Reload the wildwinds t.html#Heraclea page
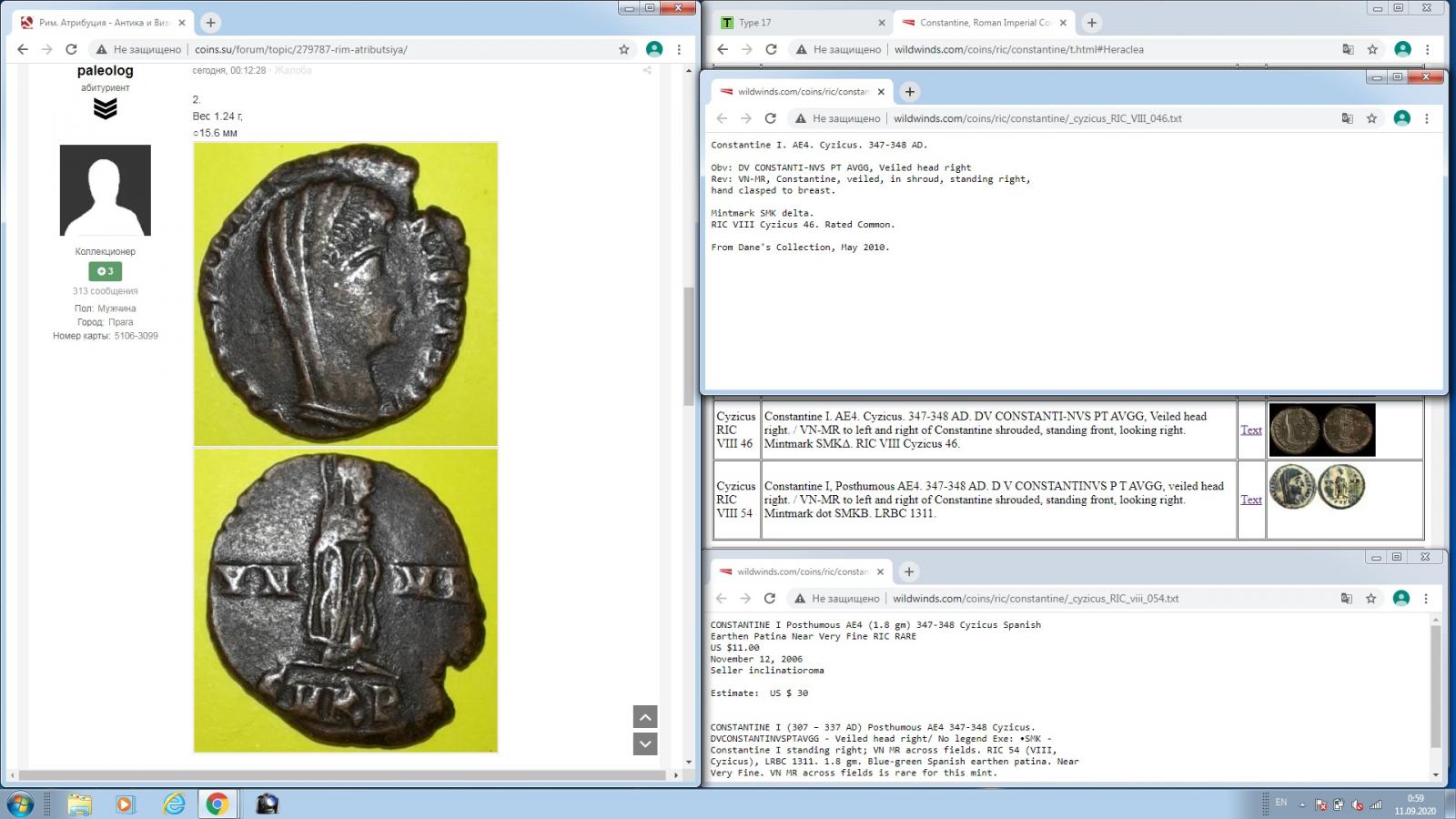The height and width of the screenshot is (819, 1456). 771,49
